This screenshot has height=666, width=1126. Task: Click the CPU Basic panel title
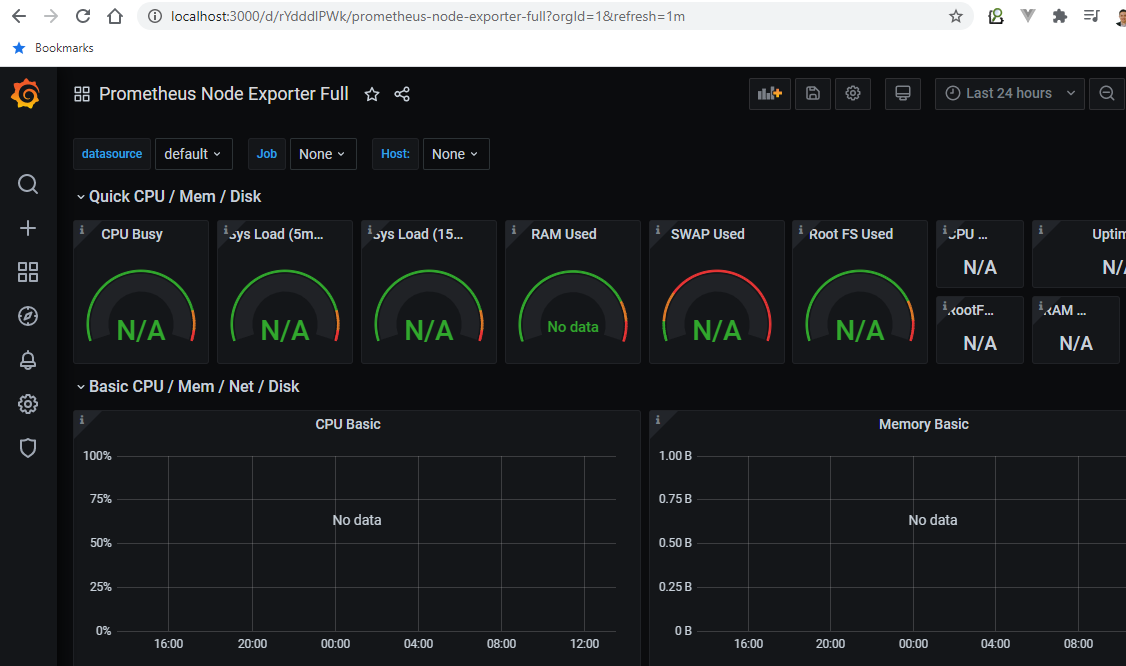348,424
